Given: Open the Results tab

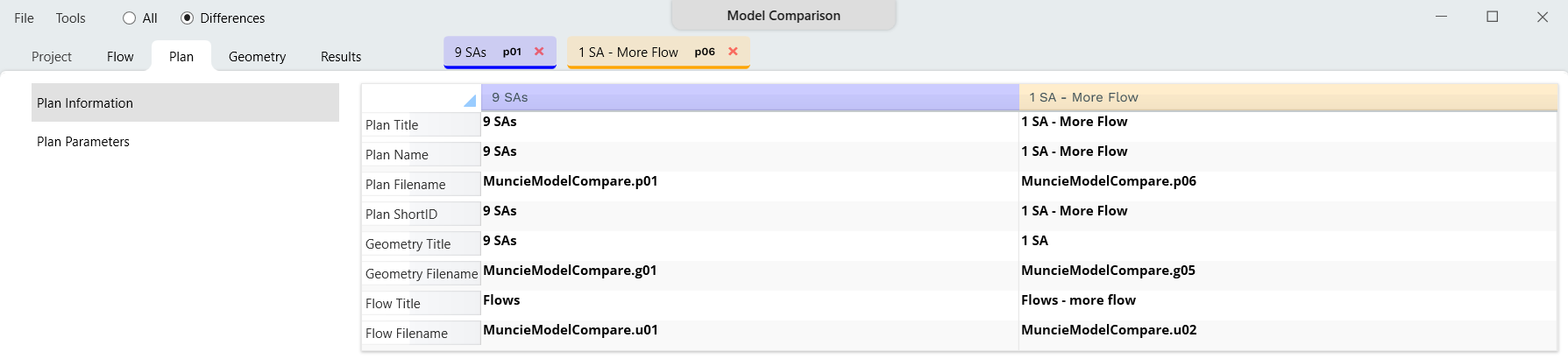Looking at the screenshot, I should [341, 57].
